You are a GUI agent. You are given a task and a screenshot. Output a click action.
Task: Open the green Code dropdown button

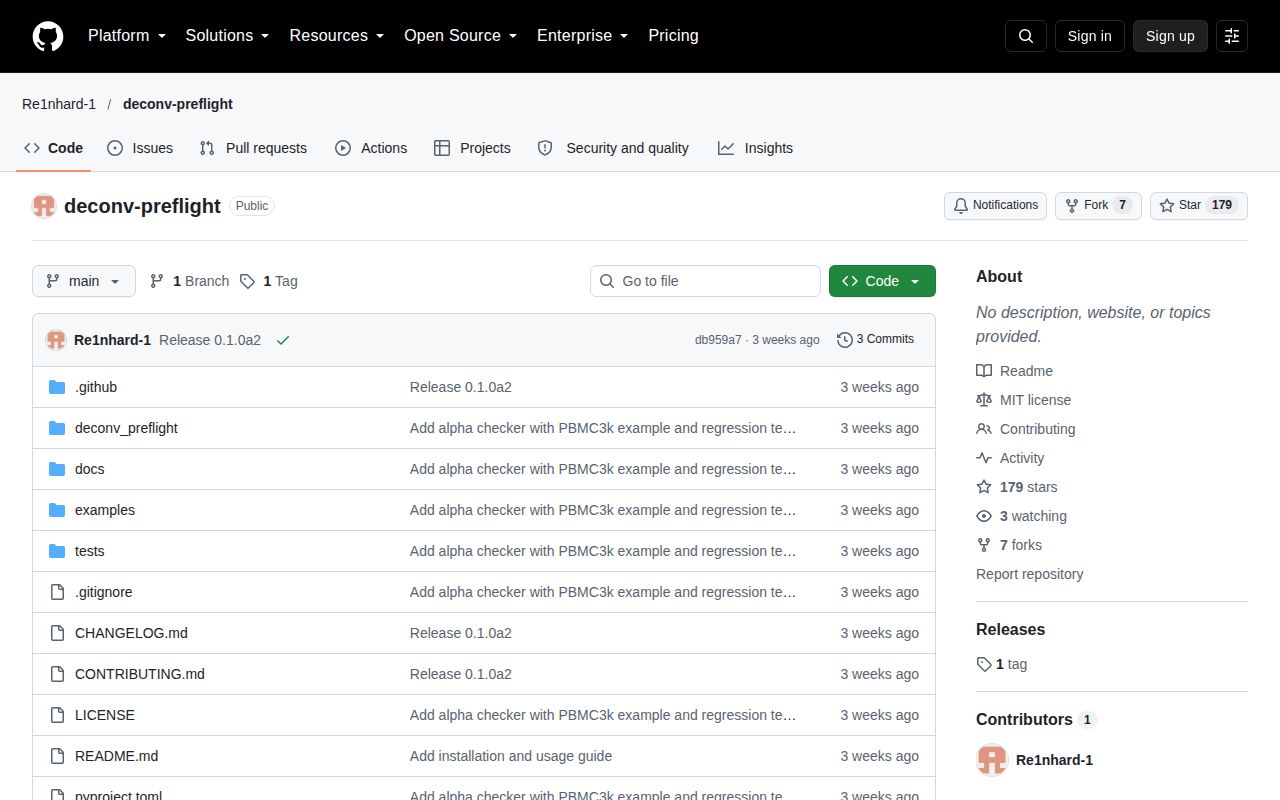pyautogui.click(x=882, y=281)
